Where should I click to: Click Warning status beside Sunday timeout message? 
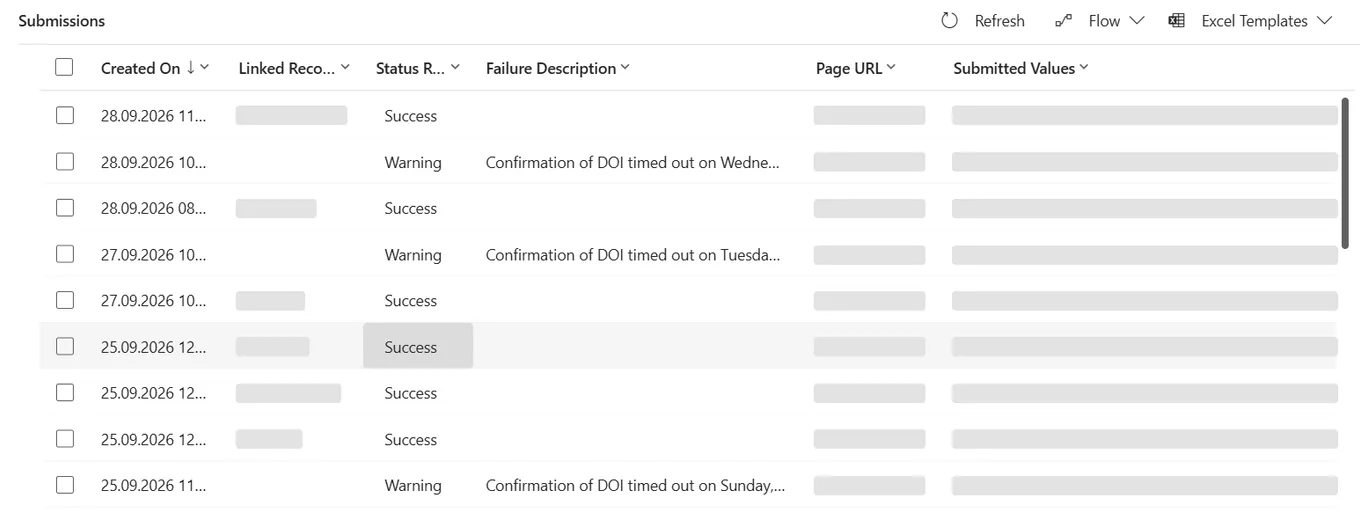[413, 485]
